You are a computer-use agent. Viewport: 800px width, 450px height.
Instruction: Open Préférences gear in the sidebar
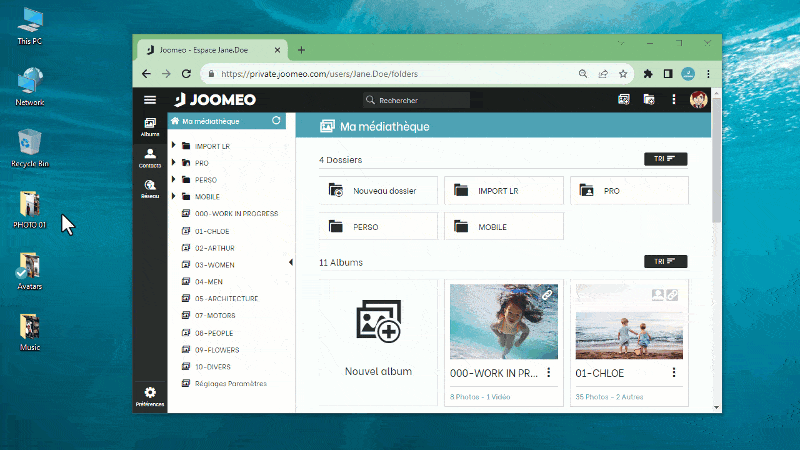tap(149, 396)
